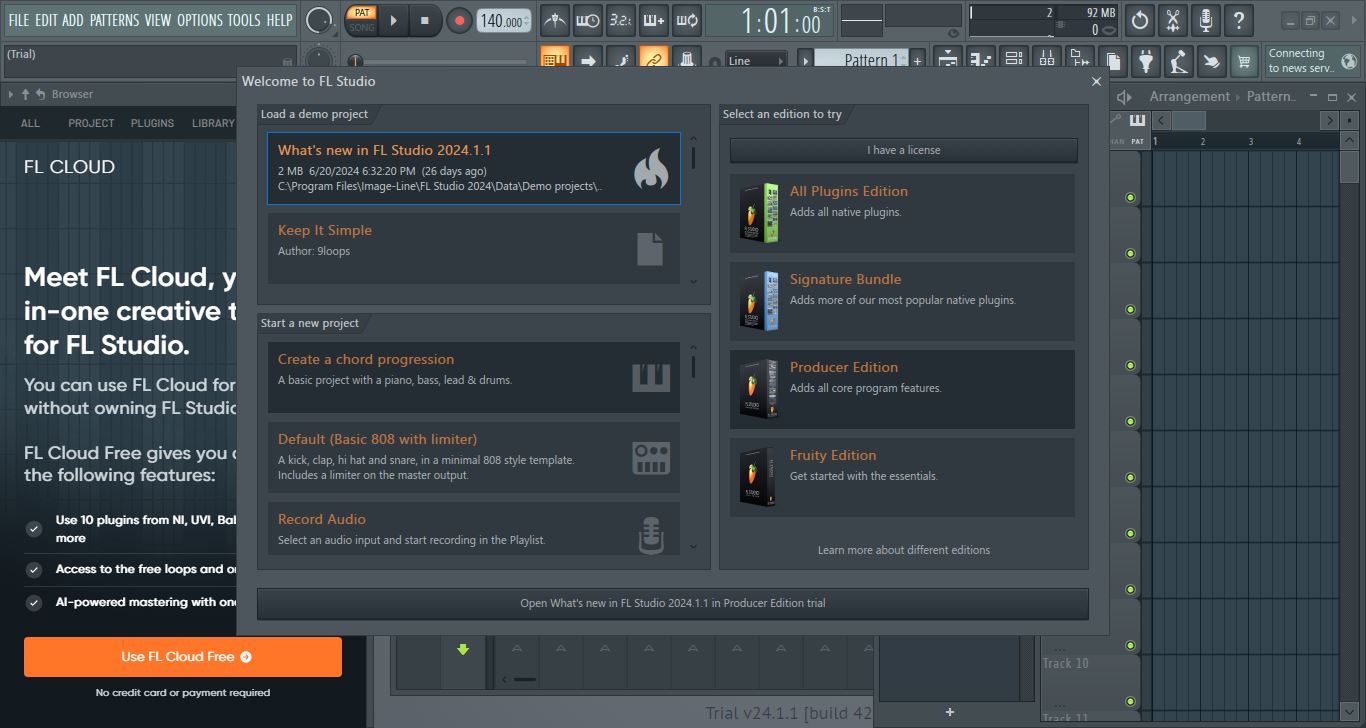Switch to PAT mode in transport

[361, 13]
